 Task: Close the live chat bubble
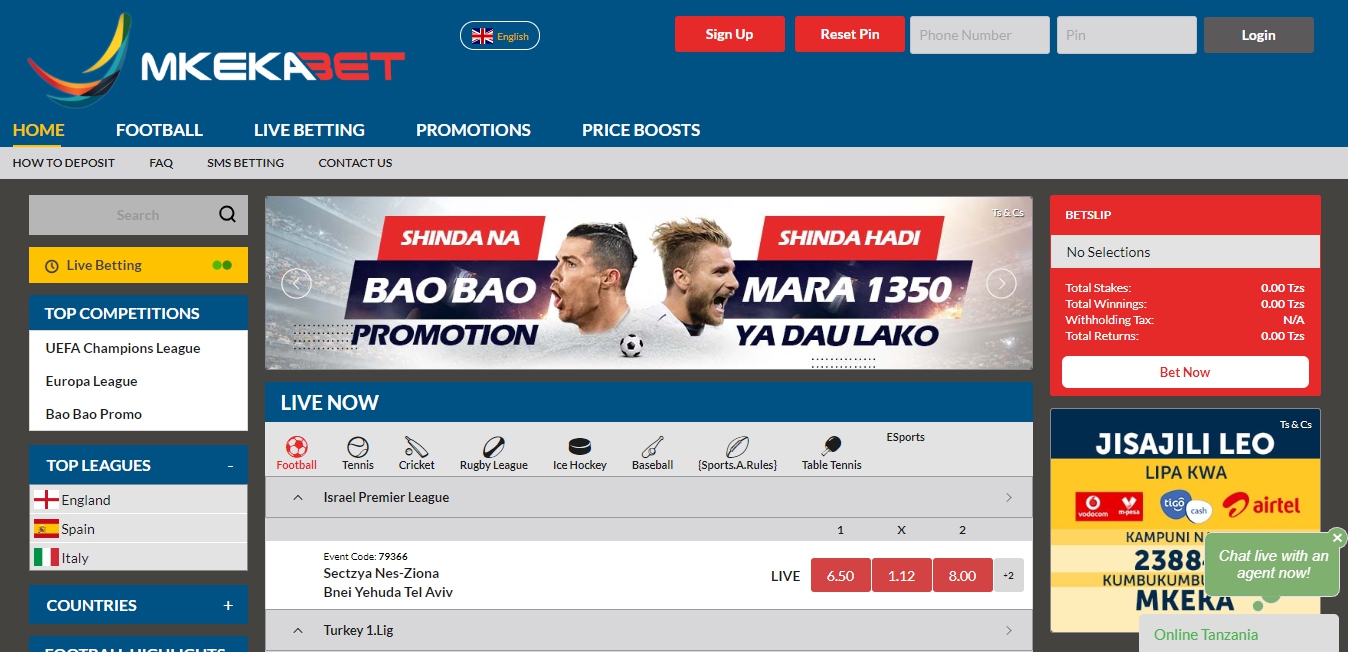point(1337,538)
